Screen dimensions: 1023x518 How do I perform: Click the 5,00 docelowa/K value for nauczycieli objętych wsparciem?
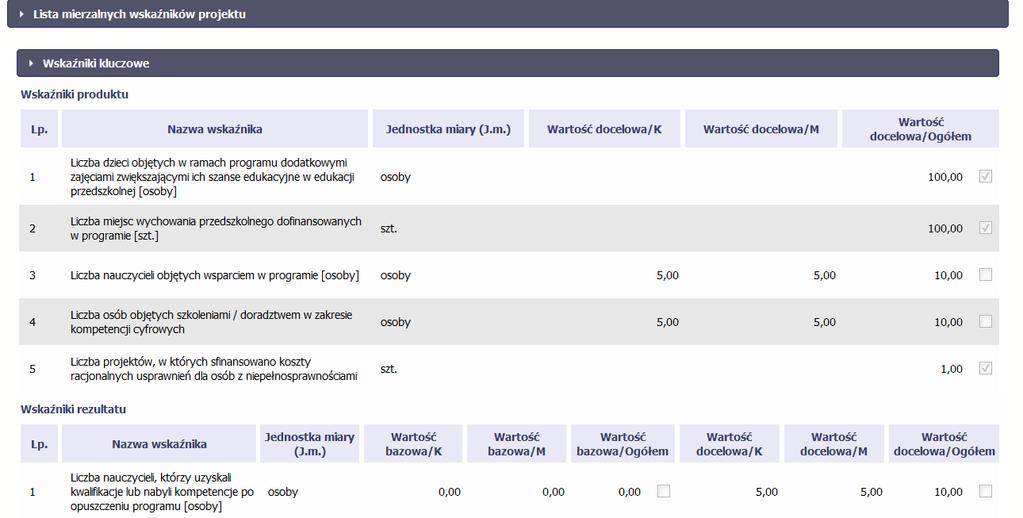[667, 275]
